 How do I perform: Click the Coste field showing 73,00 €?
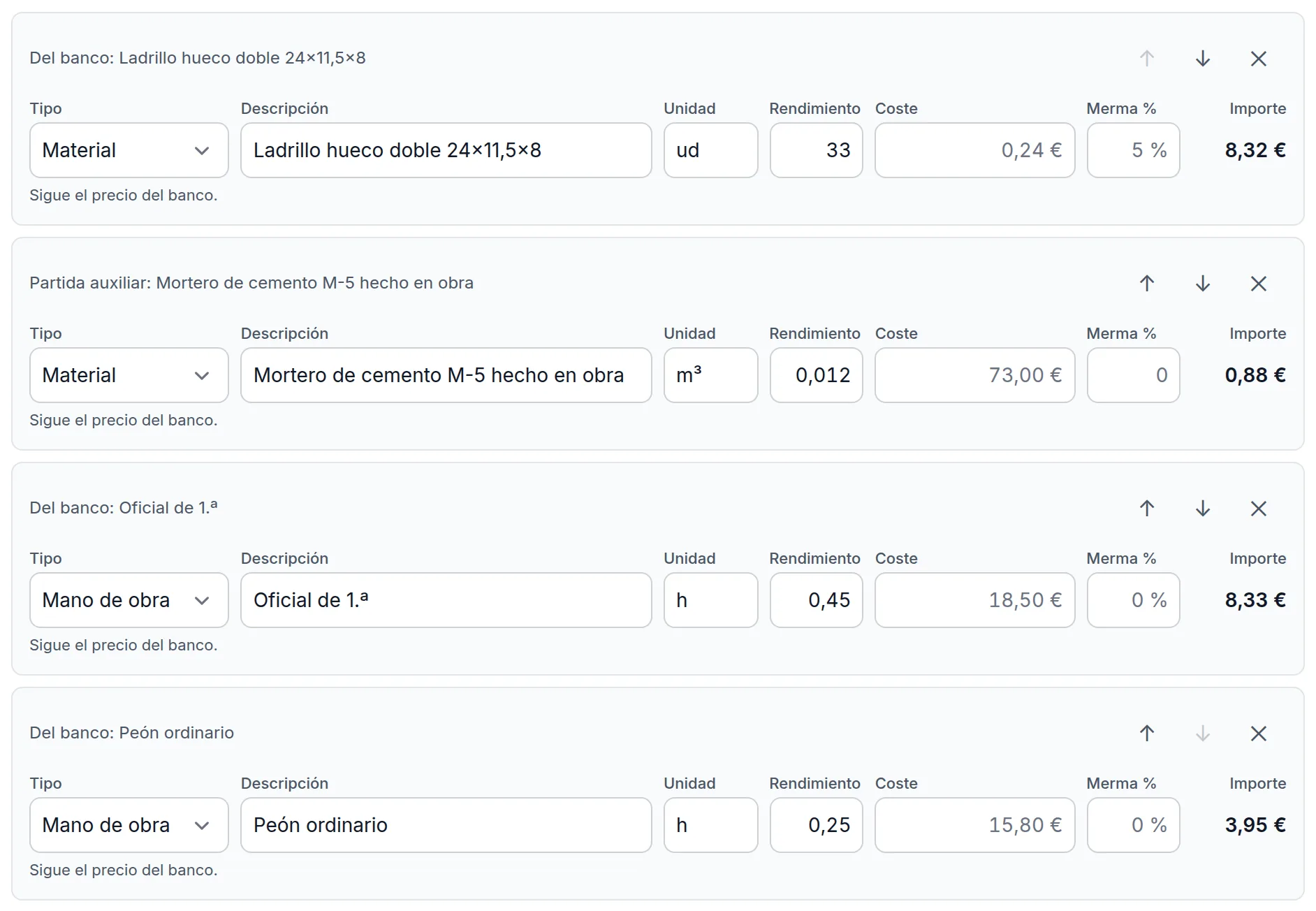[974, 375]
